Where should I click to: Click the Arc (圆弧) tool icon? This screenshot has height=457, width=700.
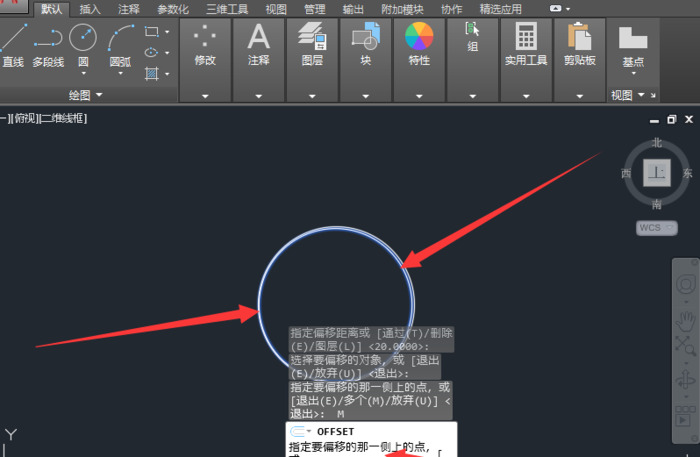120,42
